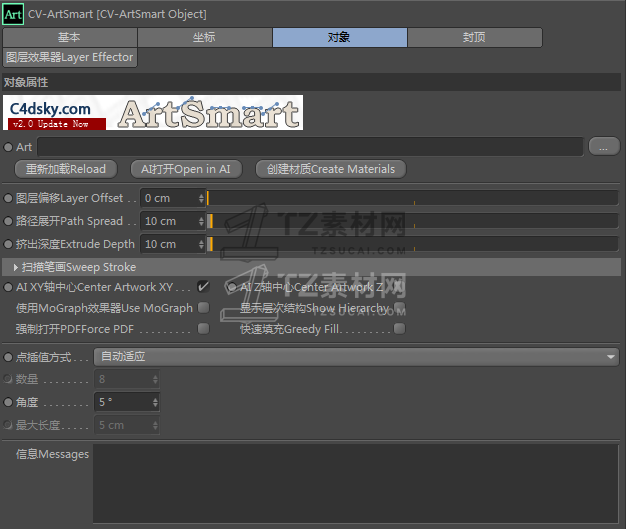Toggle the 点插值方式 keyframe circle
Viewport: 626px width, 529px height.
point(8,357)
